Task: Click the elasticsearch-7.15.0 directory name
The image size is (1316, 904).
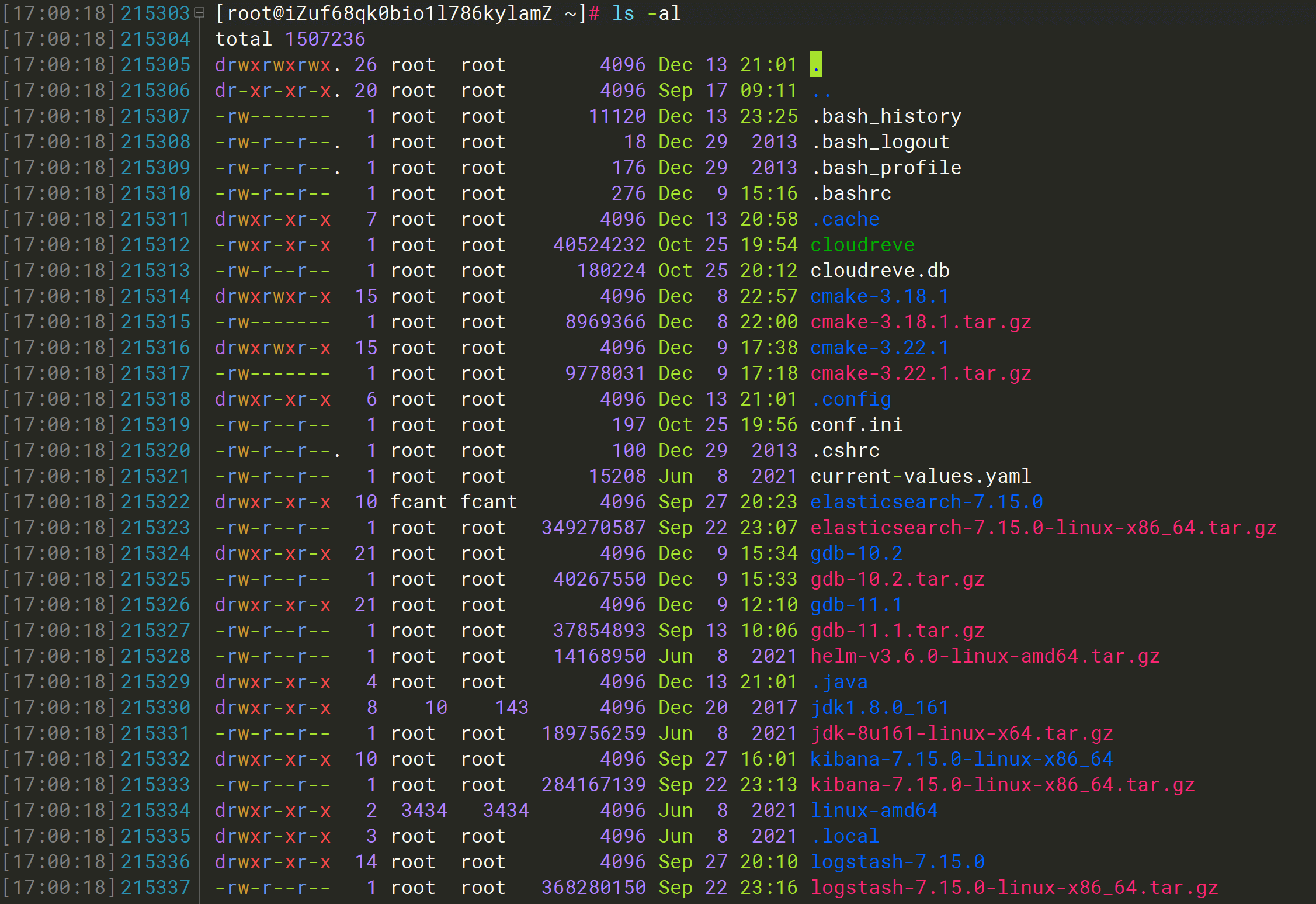Action: point(926,502)
